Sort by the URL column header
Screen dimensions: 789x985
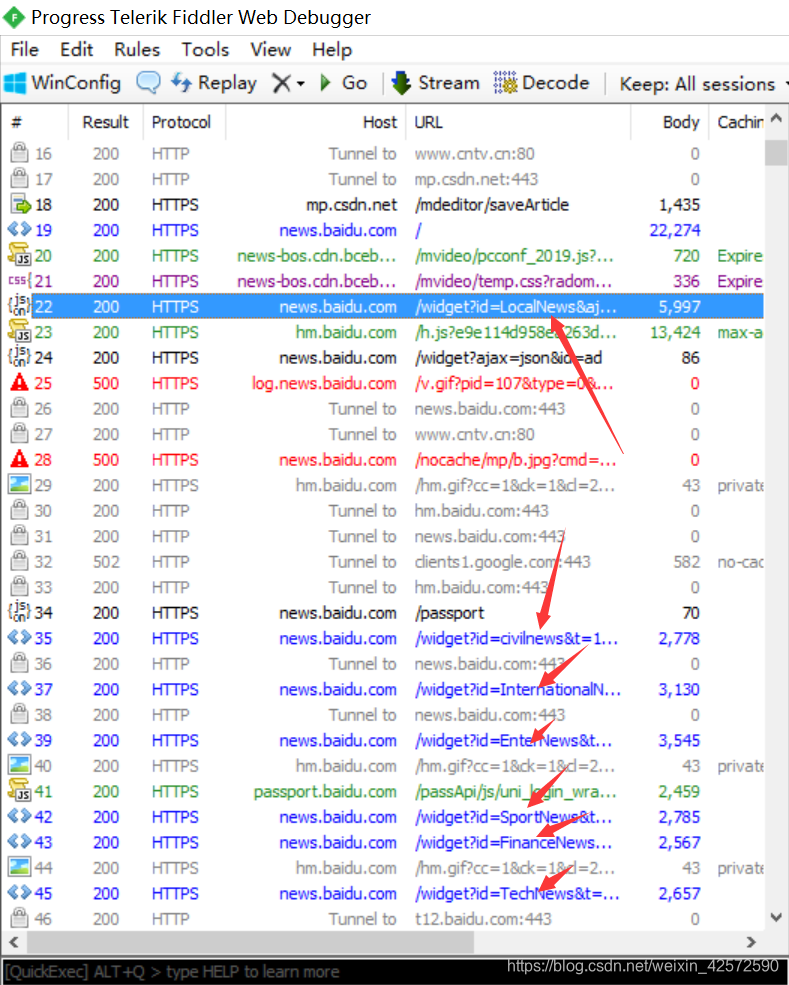518,122
